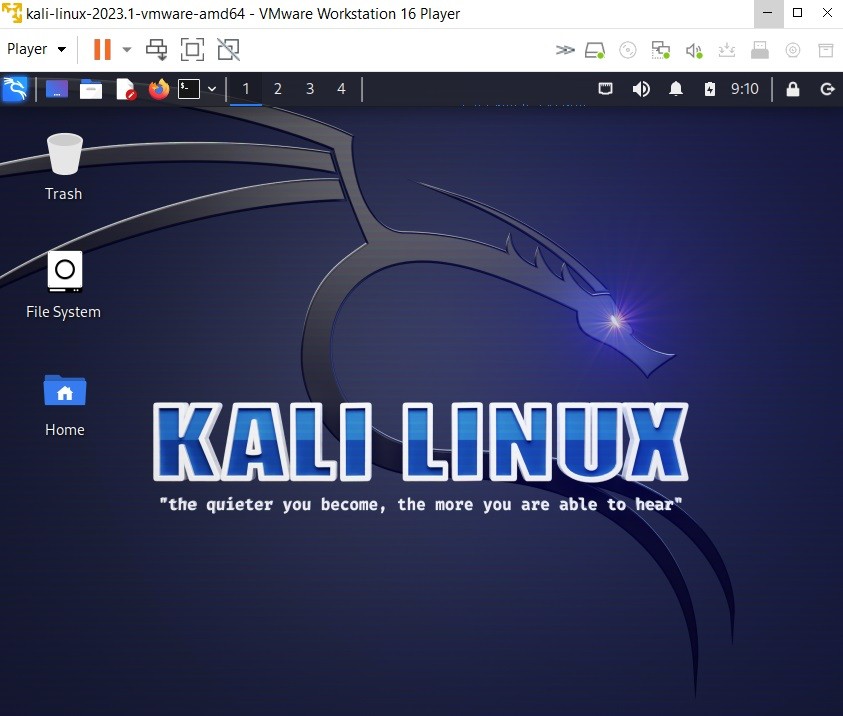Image resolution: width=843 pixels, height=716 pixels.
Task: Expand the arrow next to the pause button
Action: click(125, 49)
